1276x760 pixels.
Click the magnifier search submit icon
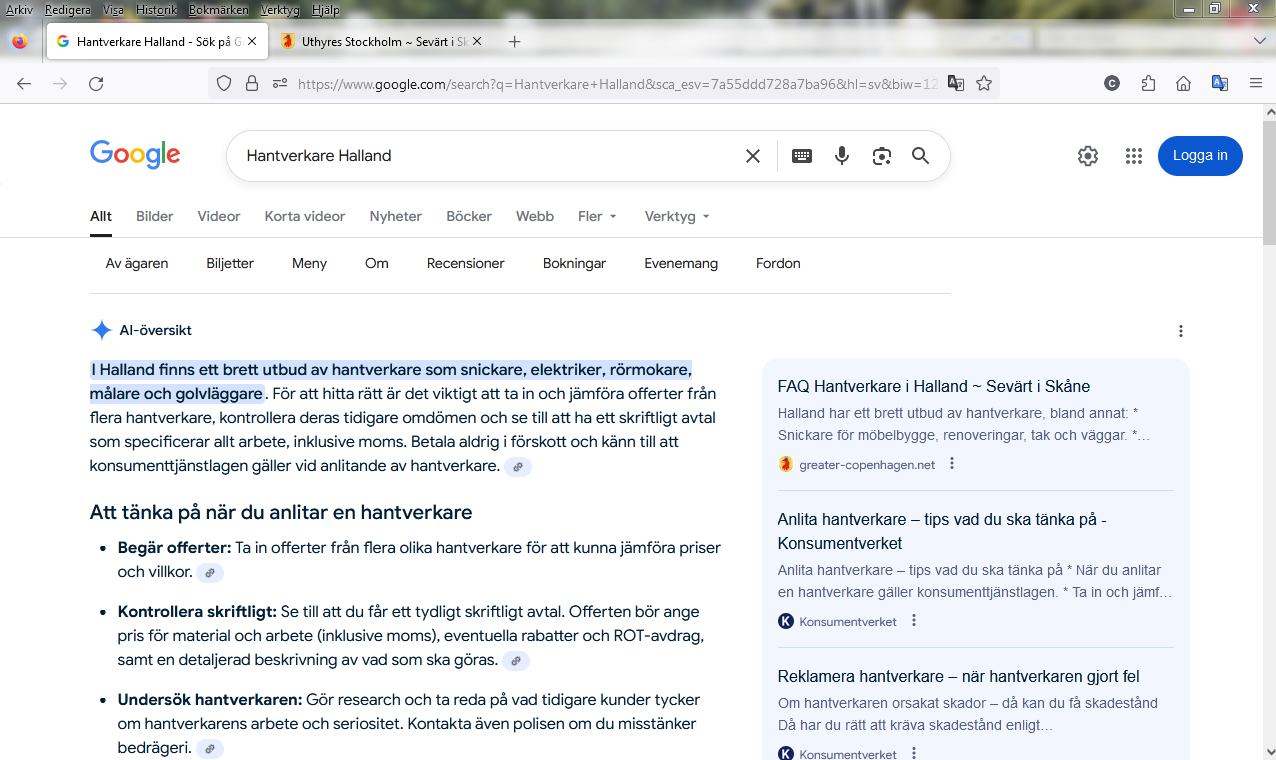click(920, 156)
